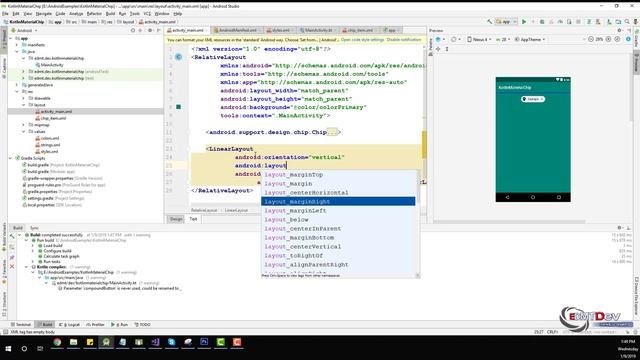Click the status bar tool window toggle icon

coord(5,332)
